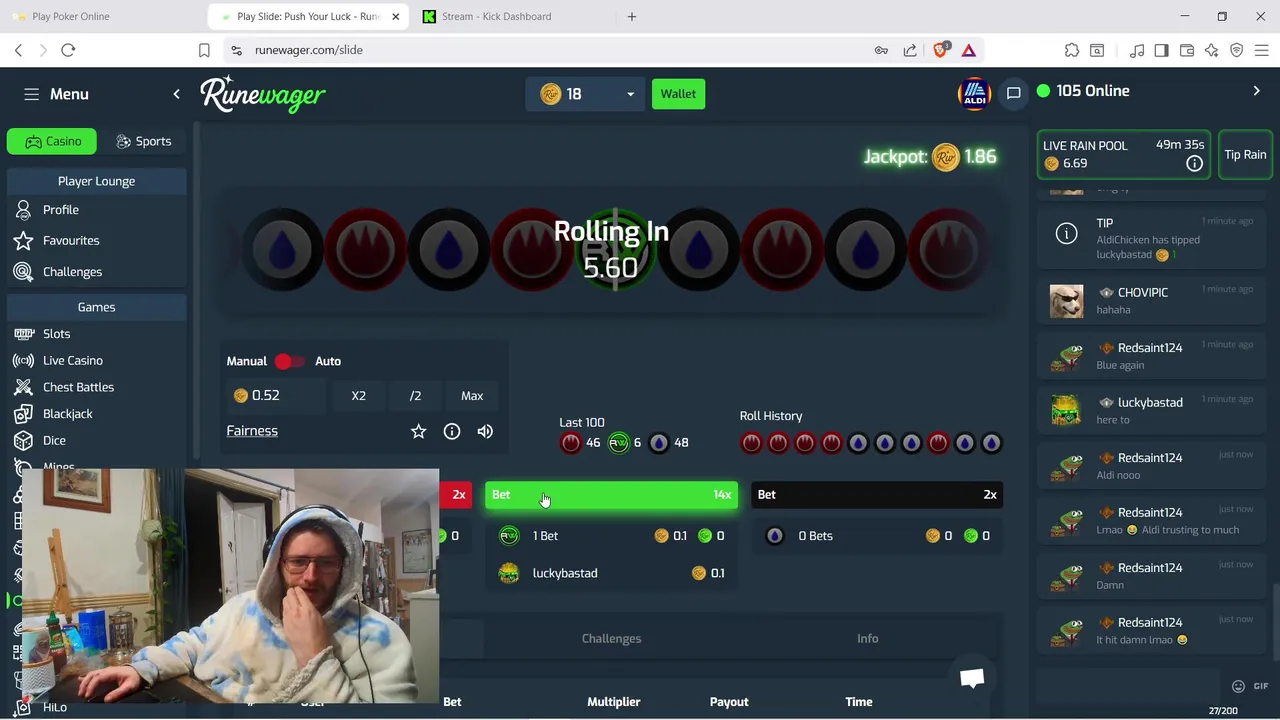This screenshot has height=720, width=1280.
Task: Select the Chest Battles crossed swords icon
Action: pyautogui.click(x=23, y=387)
